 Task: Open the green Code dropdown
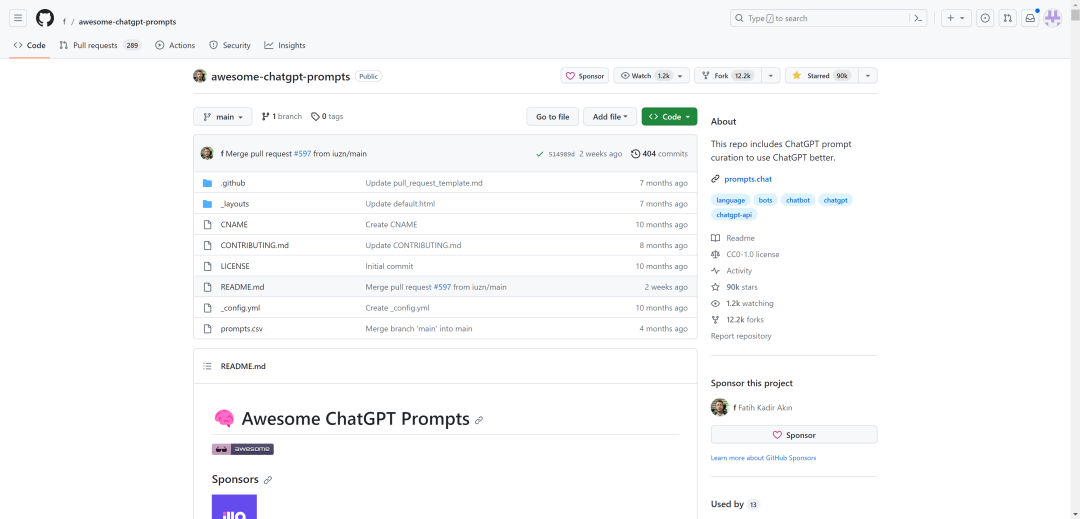point(669,117)
